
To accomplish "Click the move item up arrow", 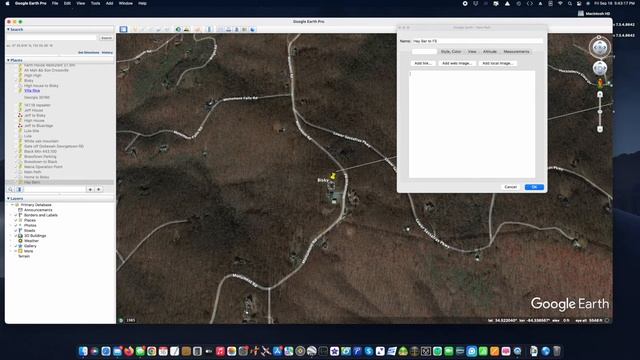I will point(90,189).
